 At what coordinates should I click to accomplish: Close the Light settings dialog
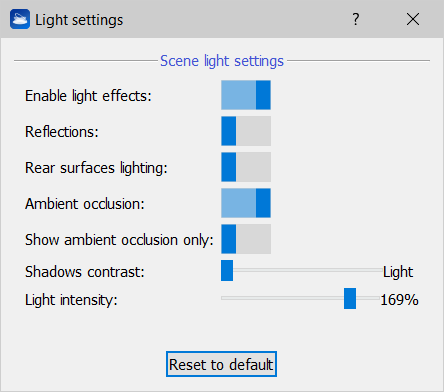pos(413,19)
